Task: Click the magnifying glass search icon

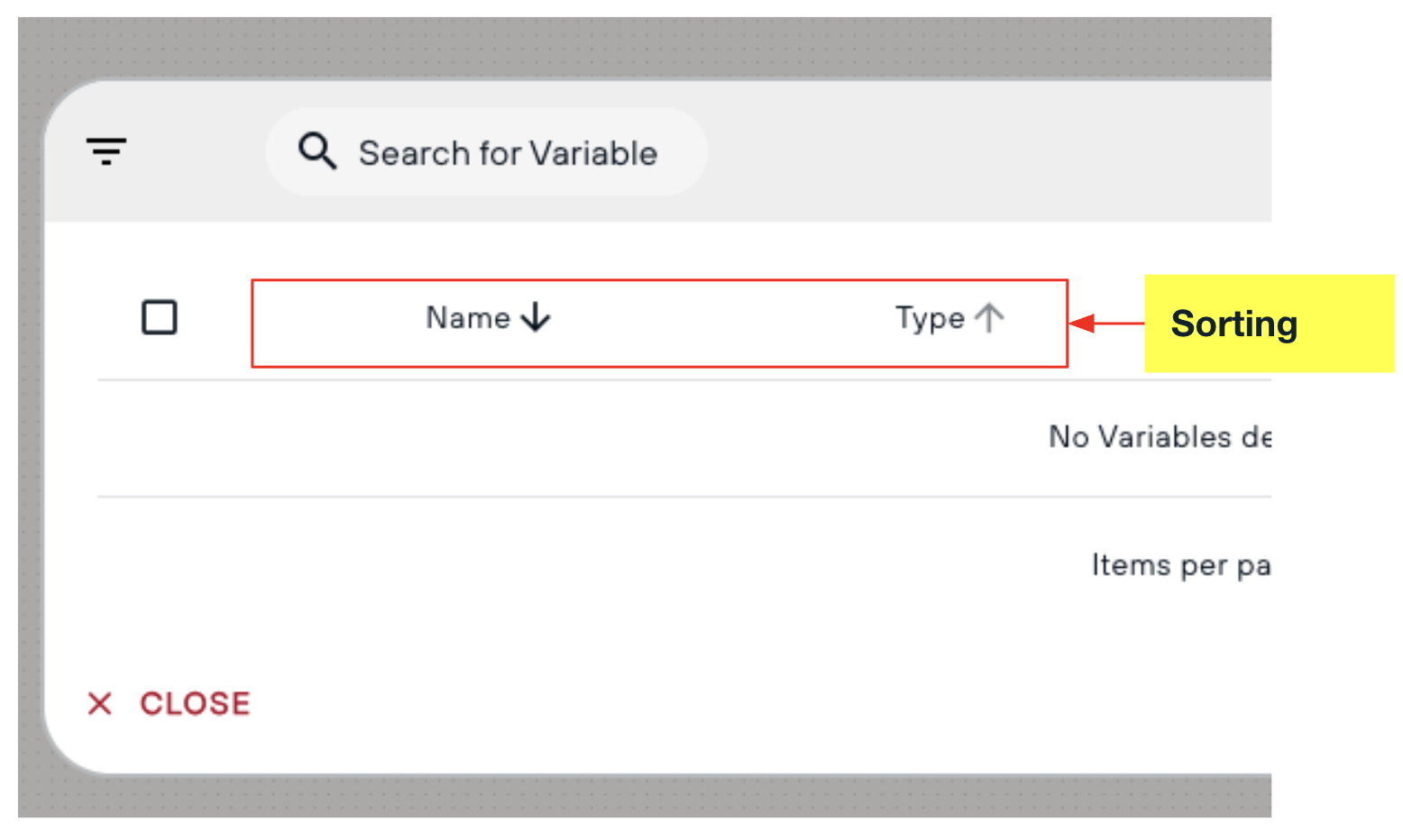Action: [317, 151]
